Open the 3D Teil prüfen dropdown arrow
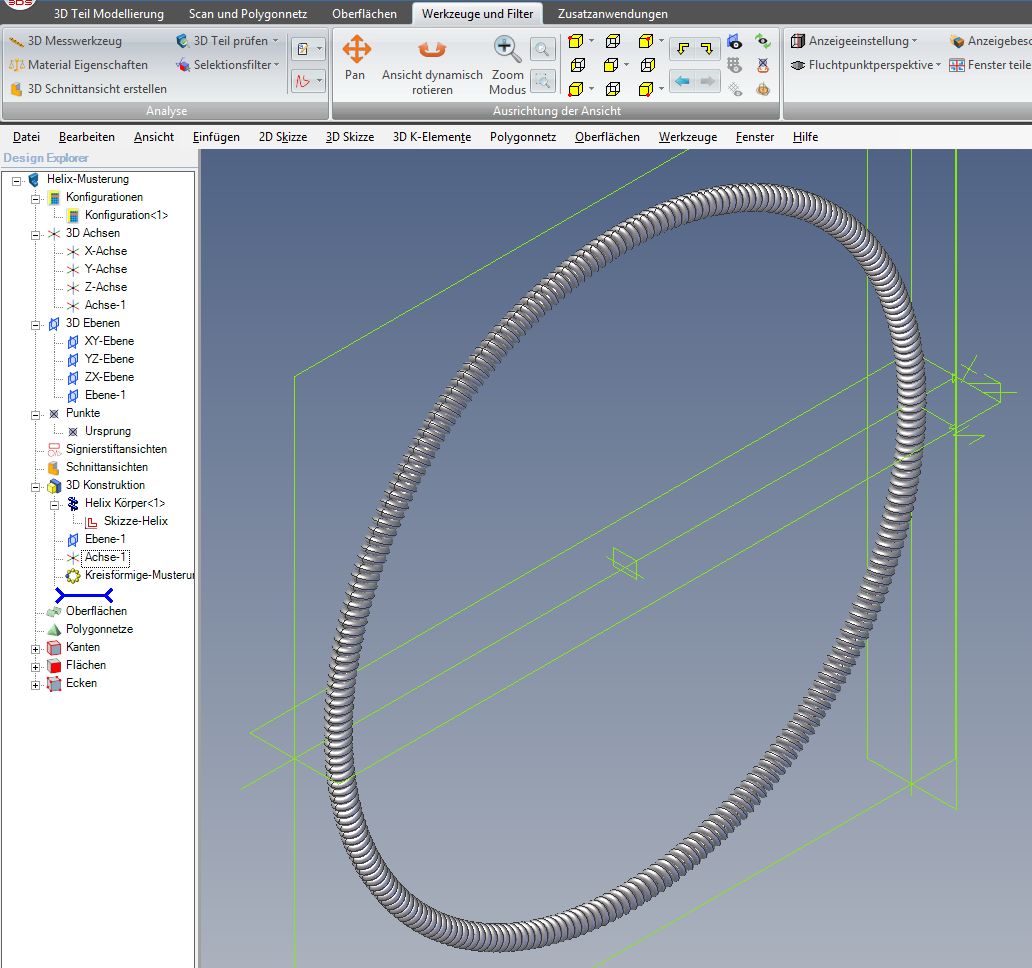The height and width of the screenshot is (968, 1032). click(x=275, y=41)
